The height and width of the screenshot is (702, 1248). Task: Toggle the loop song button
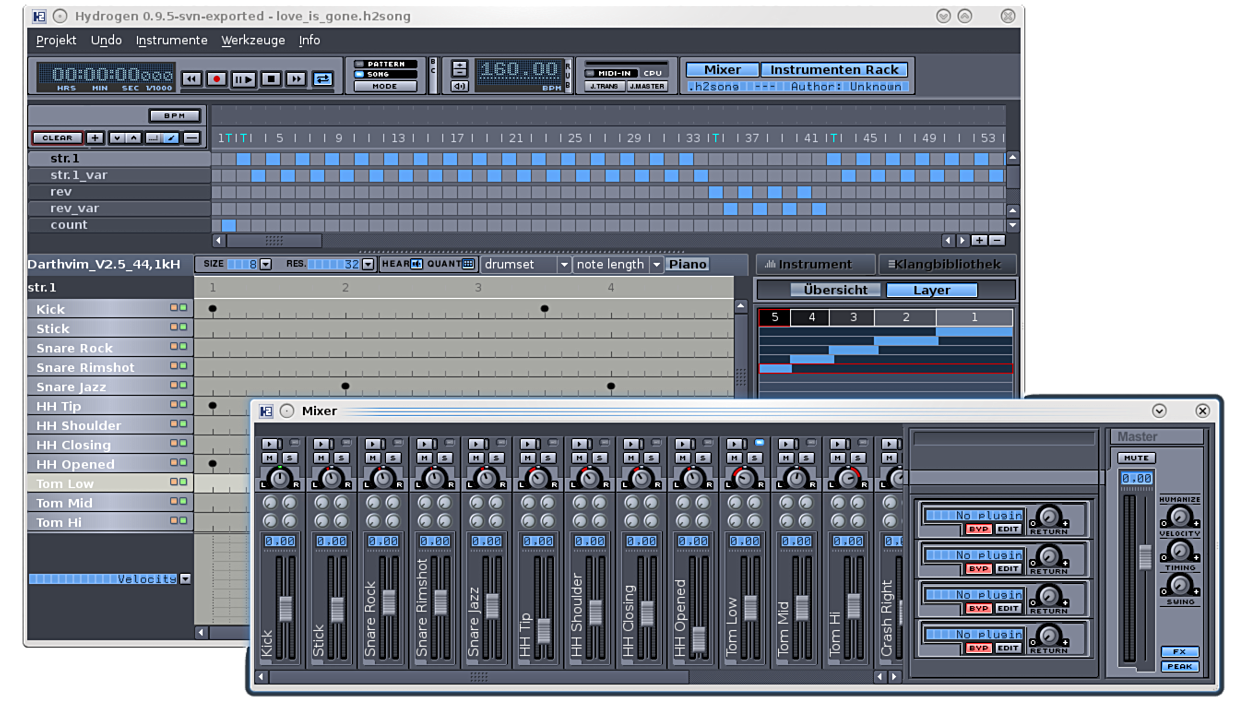(322, 79)
